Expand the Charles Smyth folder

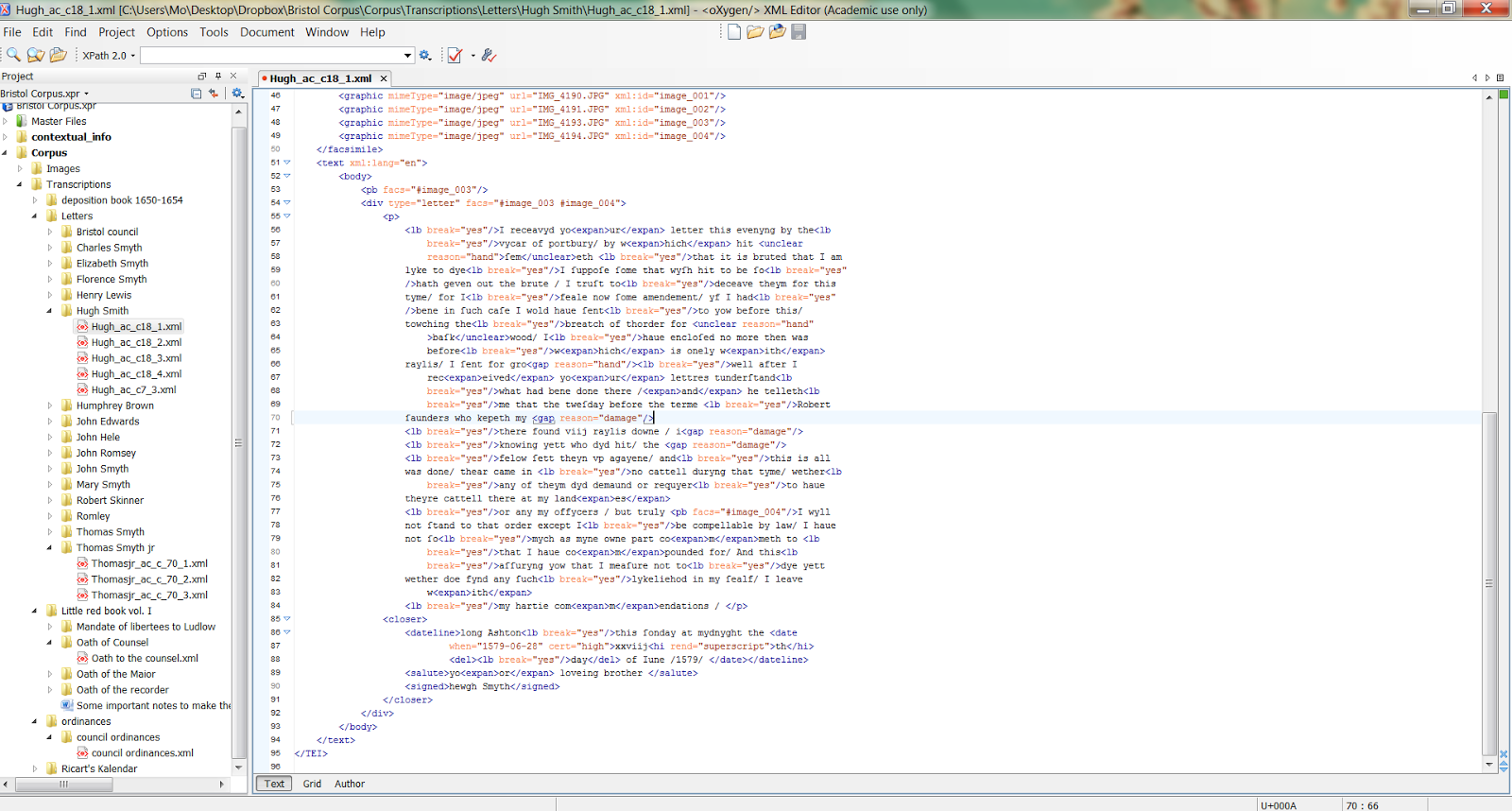(50, 248)
